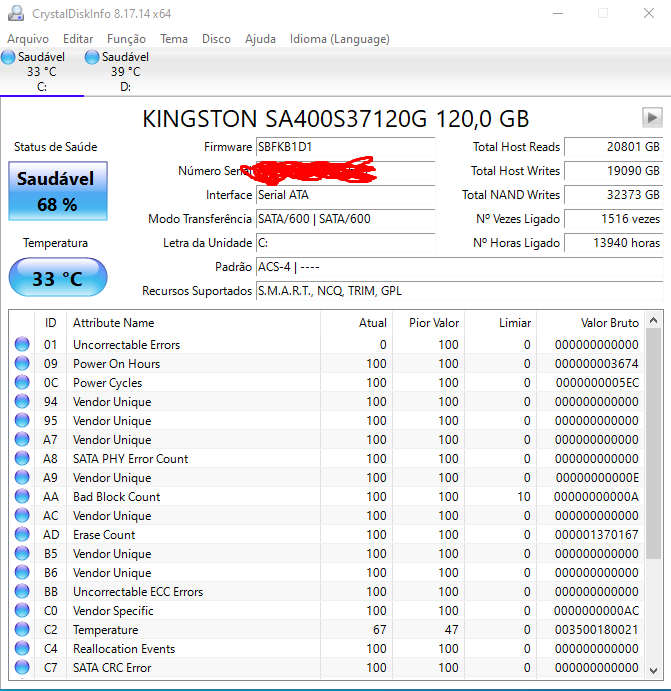Click the 33 °C temperature button
The height and width of the screenshot is (691, 671).
tap(58, 277)
